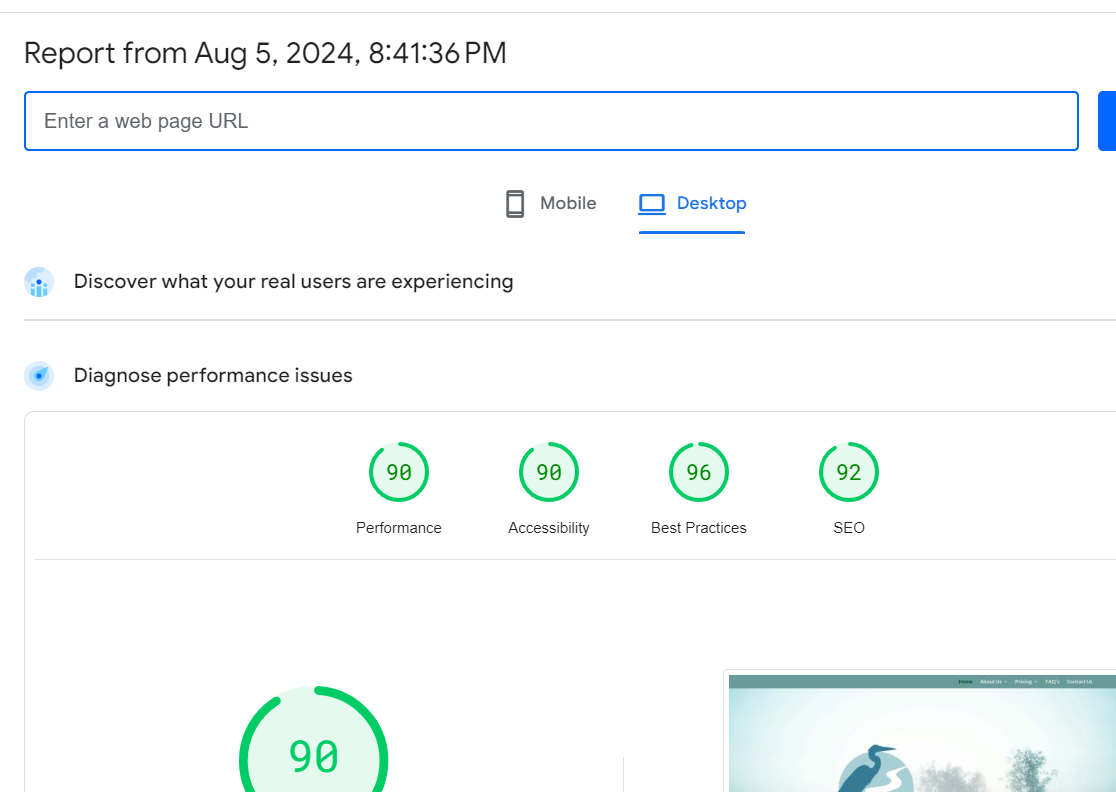The width and height of the screenshot is (1116, 792).
Task: Open the SEO score gauge
Action: tap(849, 472)
